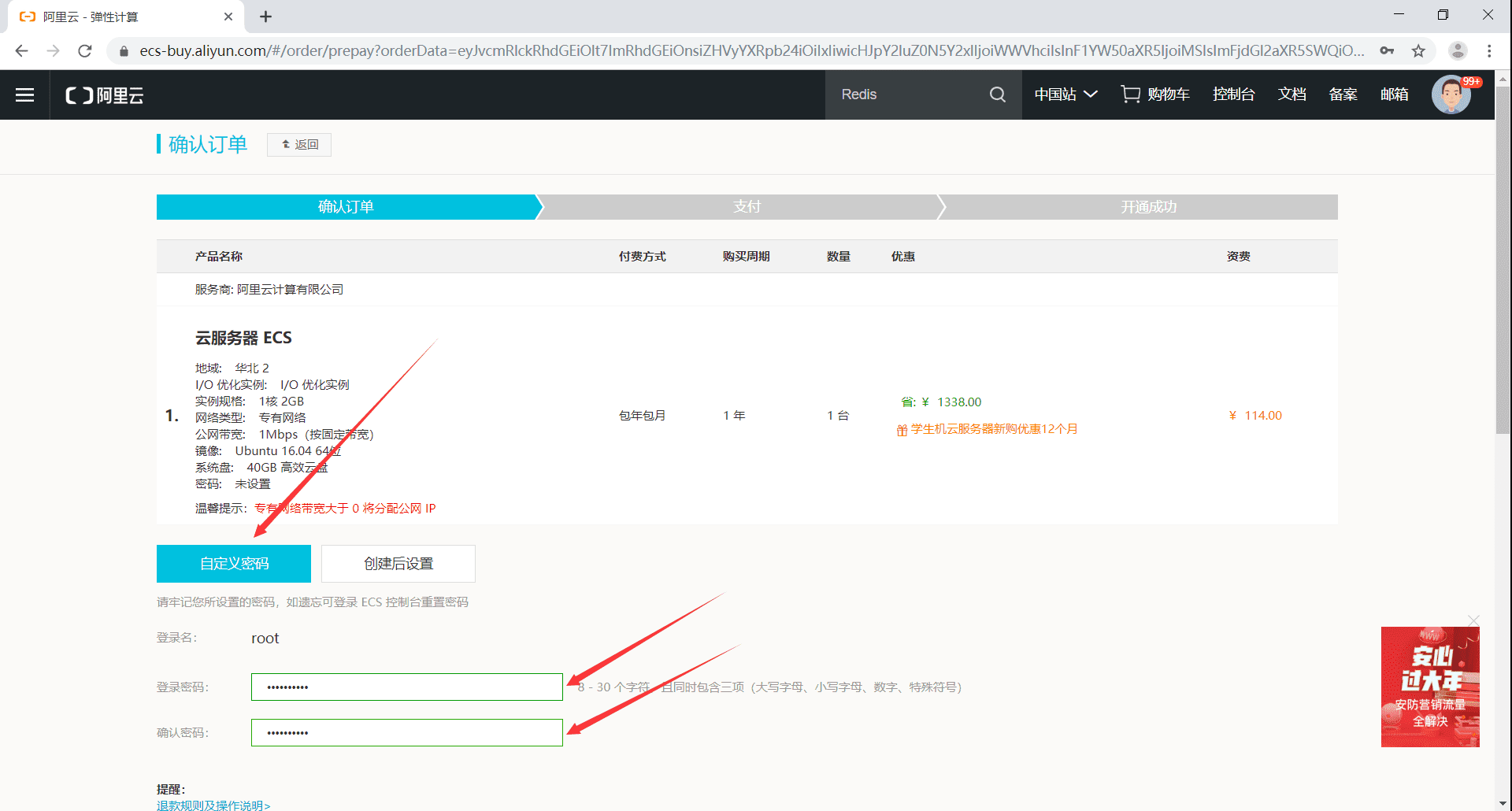View site security lock info
This screenshot has height=811, width=1512.
tap(124, 50)
